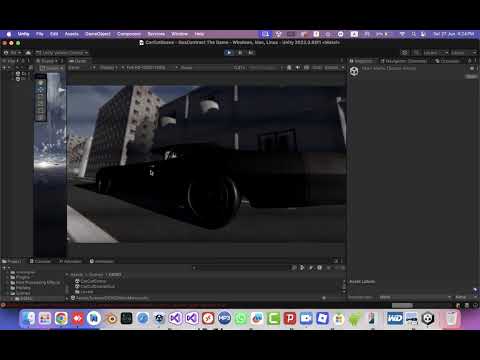The image size is (480, 360).
Task: Open Blender from the Dock
Action: coord(110,319)
